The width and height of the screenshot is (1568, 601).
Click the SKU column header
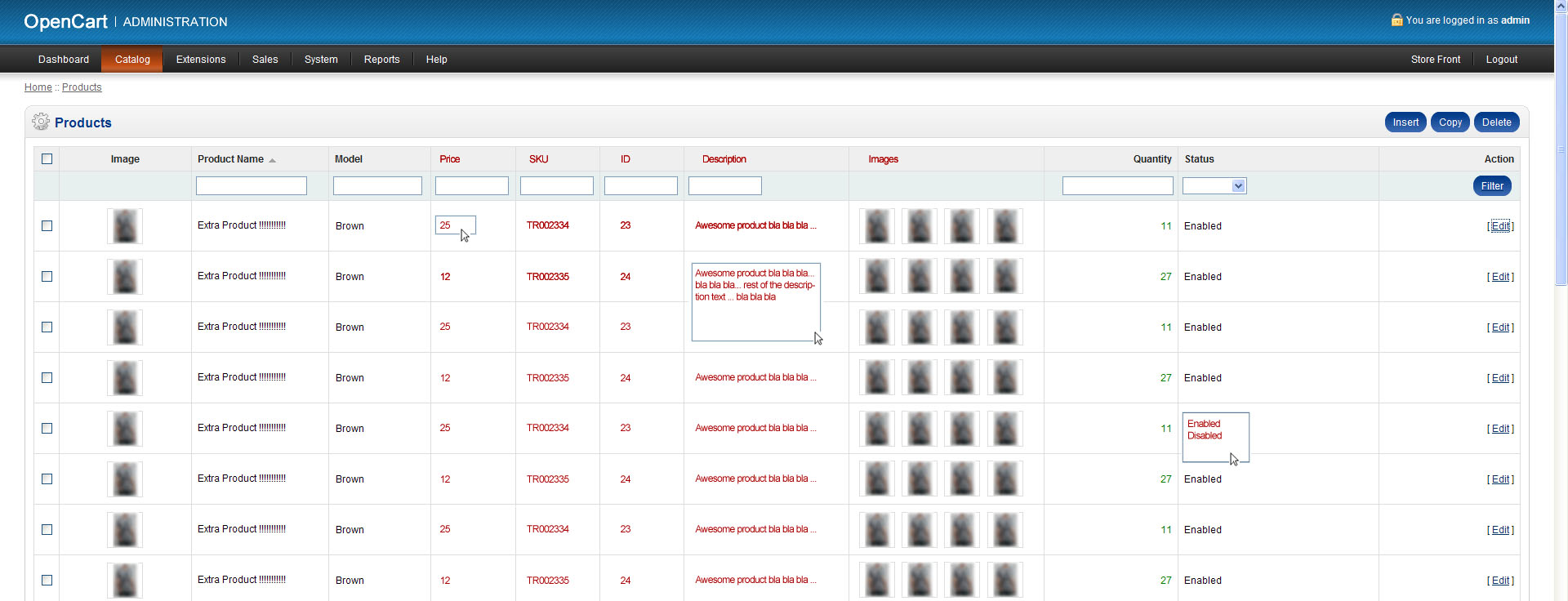539,159
